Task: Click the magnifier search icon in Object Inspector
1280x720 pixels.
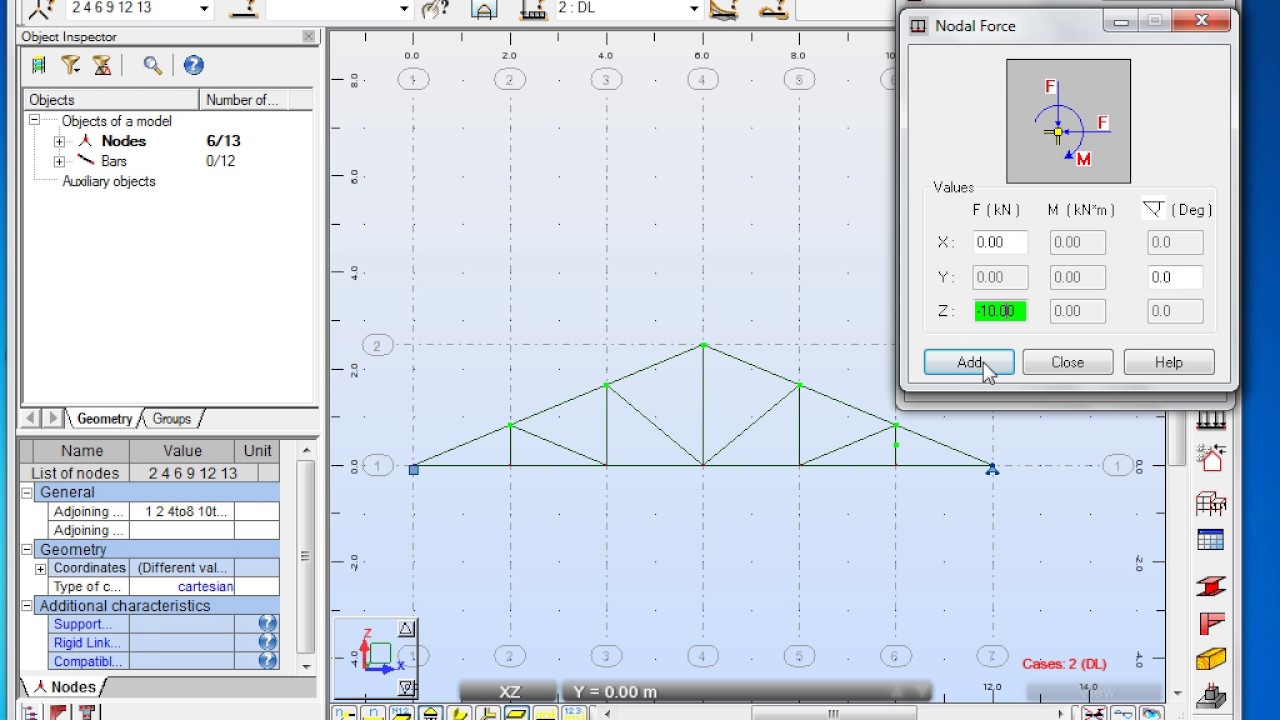Action: [152, 66]
